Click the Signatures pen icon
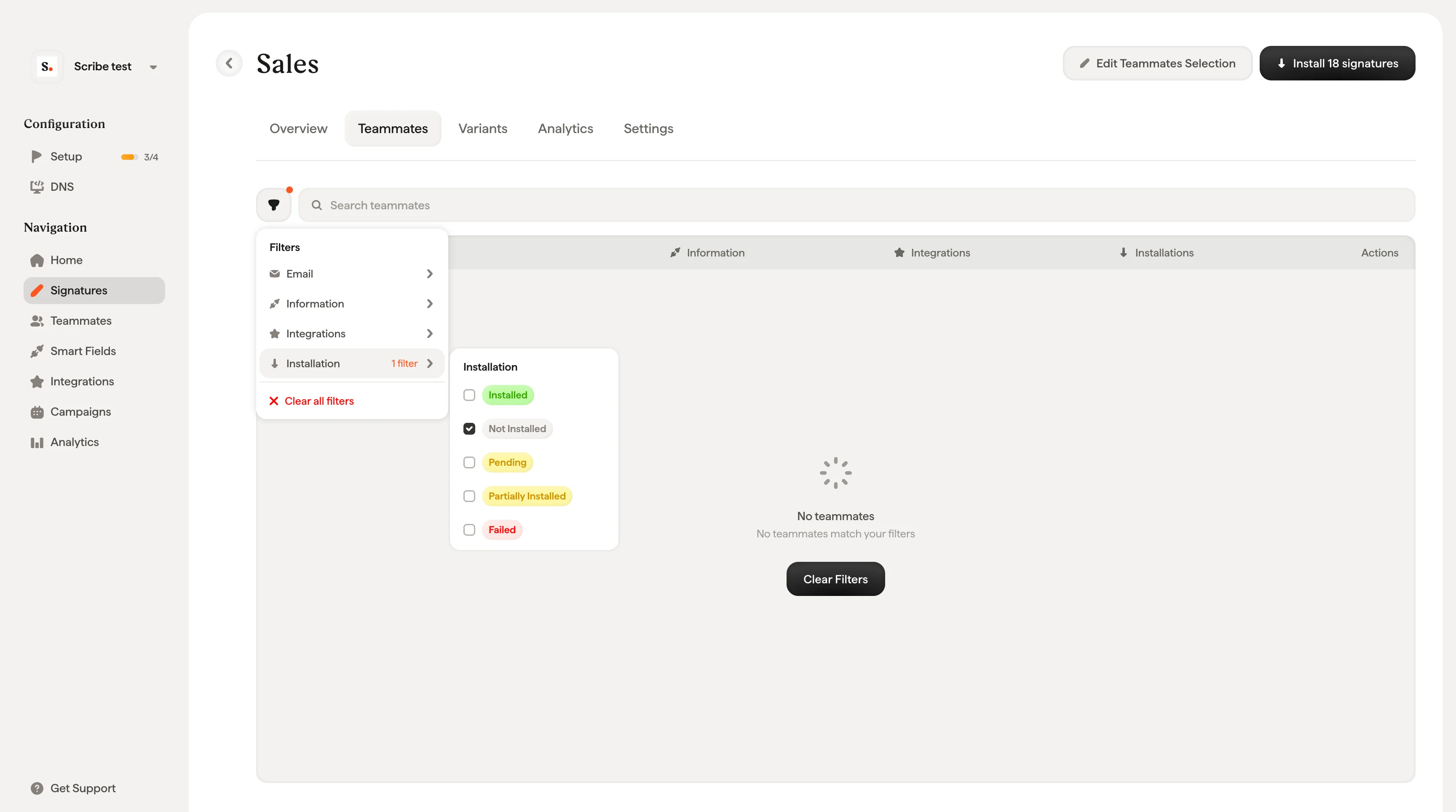 tap(37, 291)
